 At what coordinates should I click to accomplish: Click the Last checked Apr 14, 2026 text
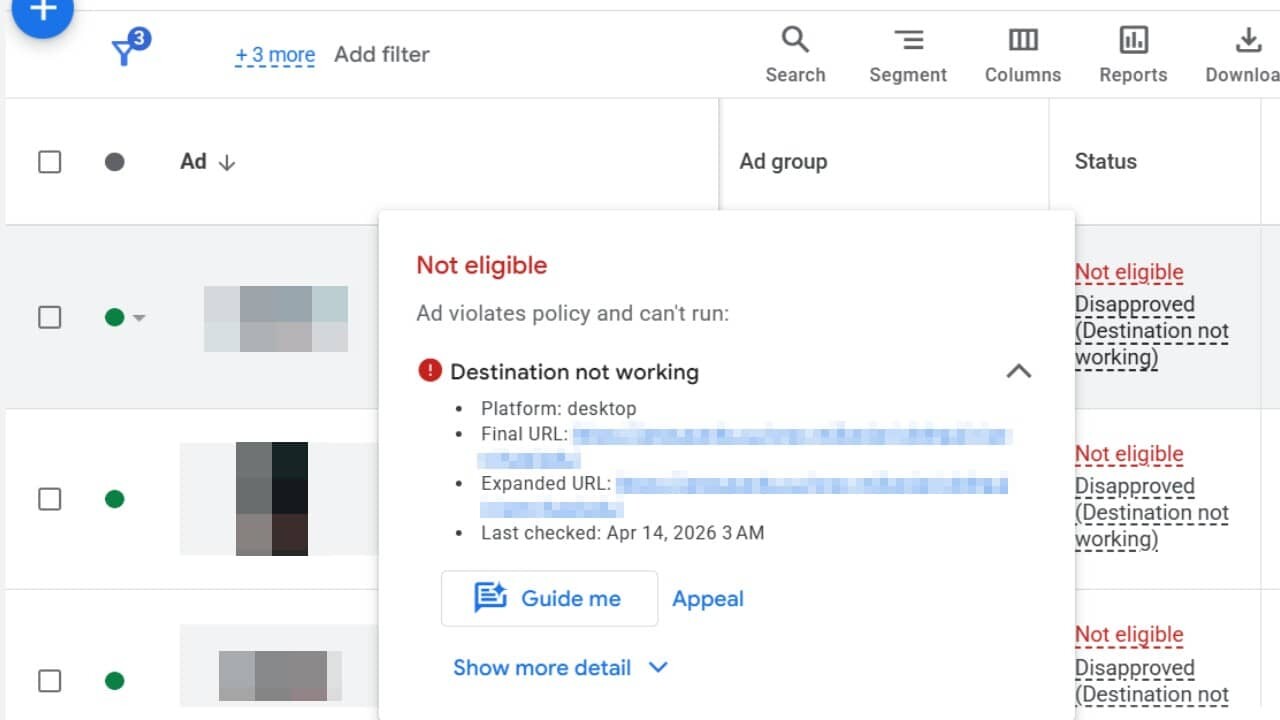click(x=622, y=533)
